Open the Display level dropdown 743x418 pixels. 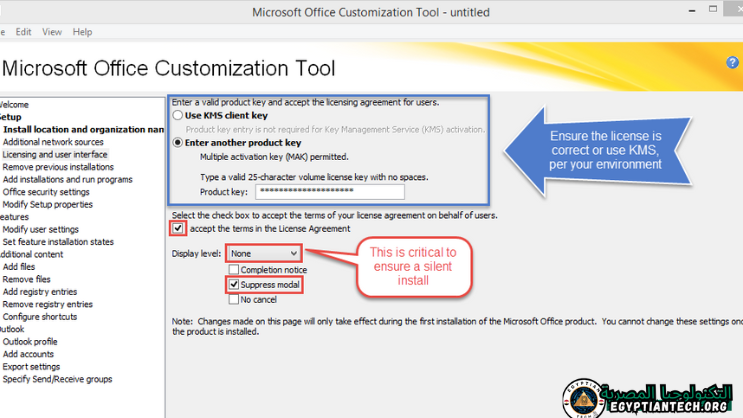(x=263, y=254)
